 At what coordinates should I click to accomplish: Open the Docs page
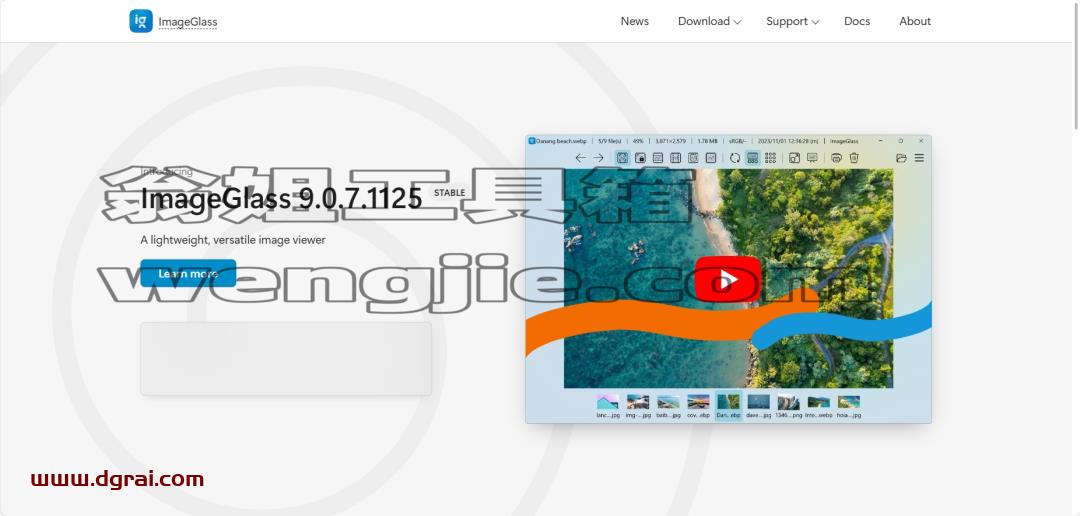click(x=857, y=21)
